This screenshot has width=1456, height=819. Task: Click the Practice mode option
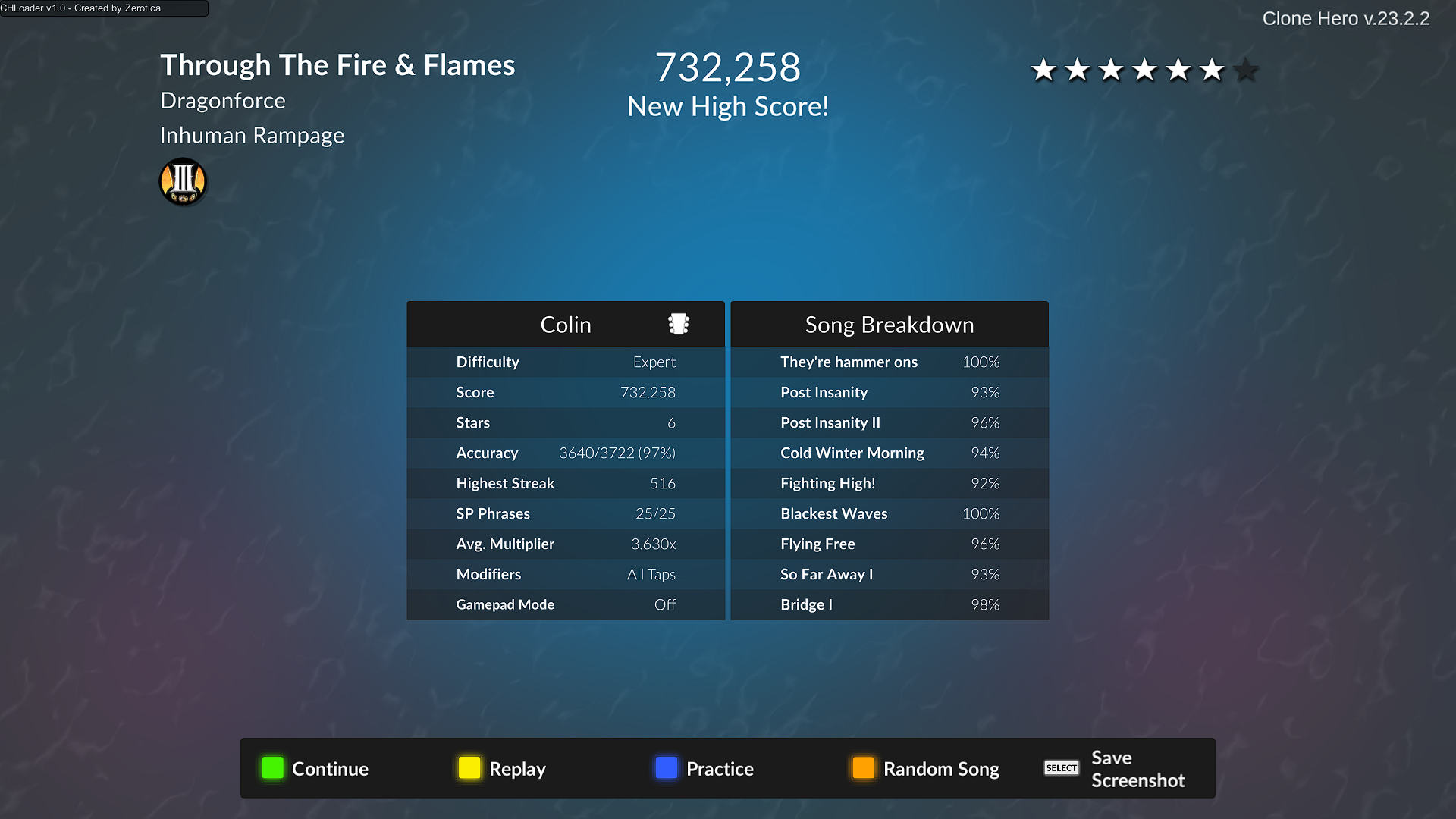[x=720, y=768]
